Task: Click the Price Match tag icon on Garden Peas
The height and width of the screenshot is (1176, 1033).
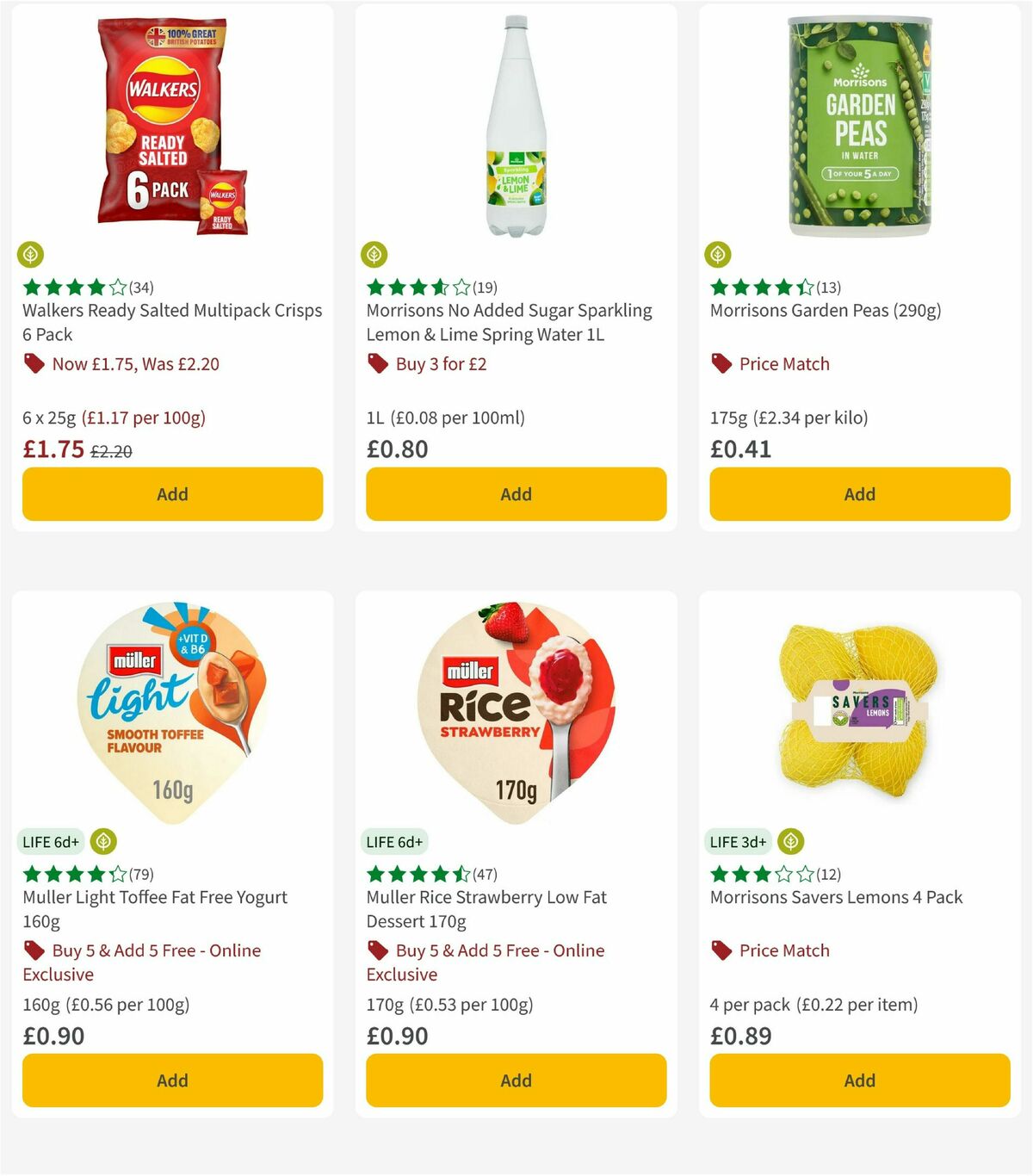Action: click(x=721, y=363)
